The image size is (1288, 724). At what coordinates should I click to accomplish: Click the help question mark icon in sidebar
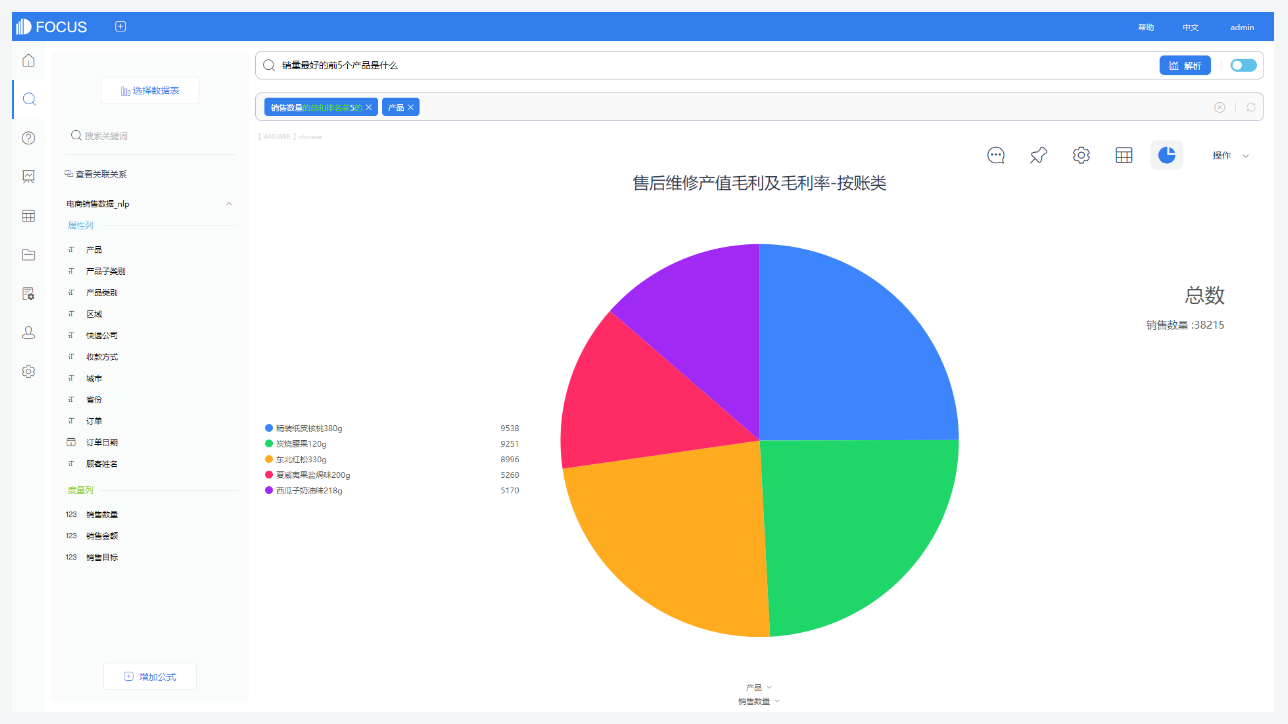pyautogui.click(x=28, y=138)
